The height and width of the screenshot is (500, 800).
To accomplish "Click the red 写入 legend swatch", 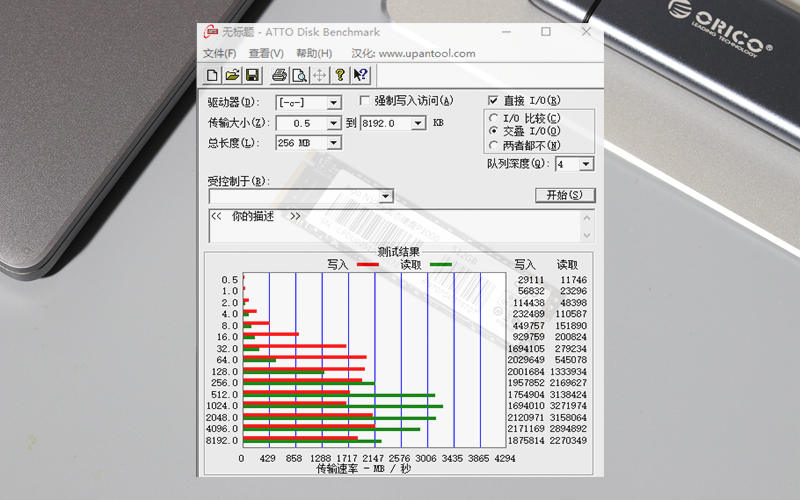I will (368, 264).
